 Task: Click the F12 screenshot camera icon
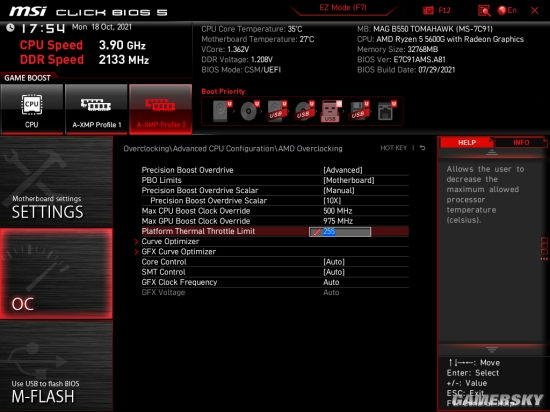point(428,11)
